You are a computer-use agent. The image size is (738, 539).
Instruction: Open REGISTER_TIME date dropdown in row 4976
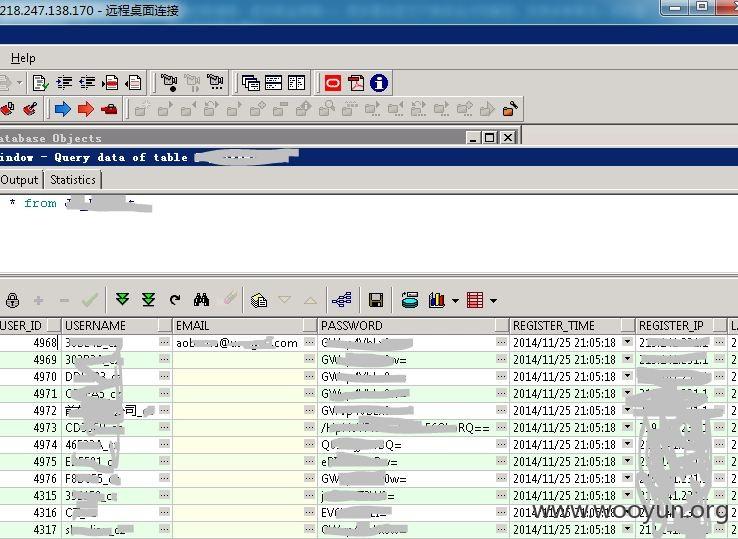[627, 478]
